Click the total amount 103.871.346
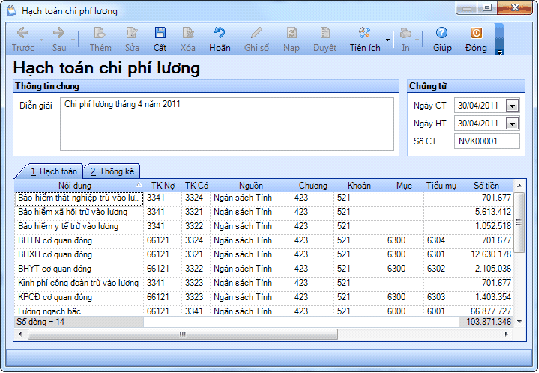 (x=488, y=322)
